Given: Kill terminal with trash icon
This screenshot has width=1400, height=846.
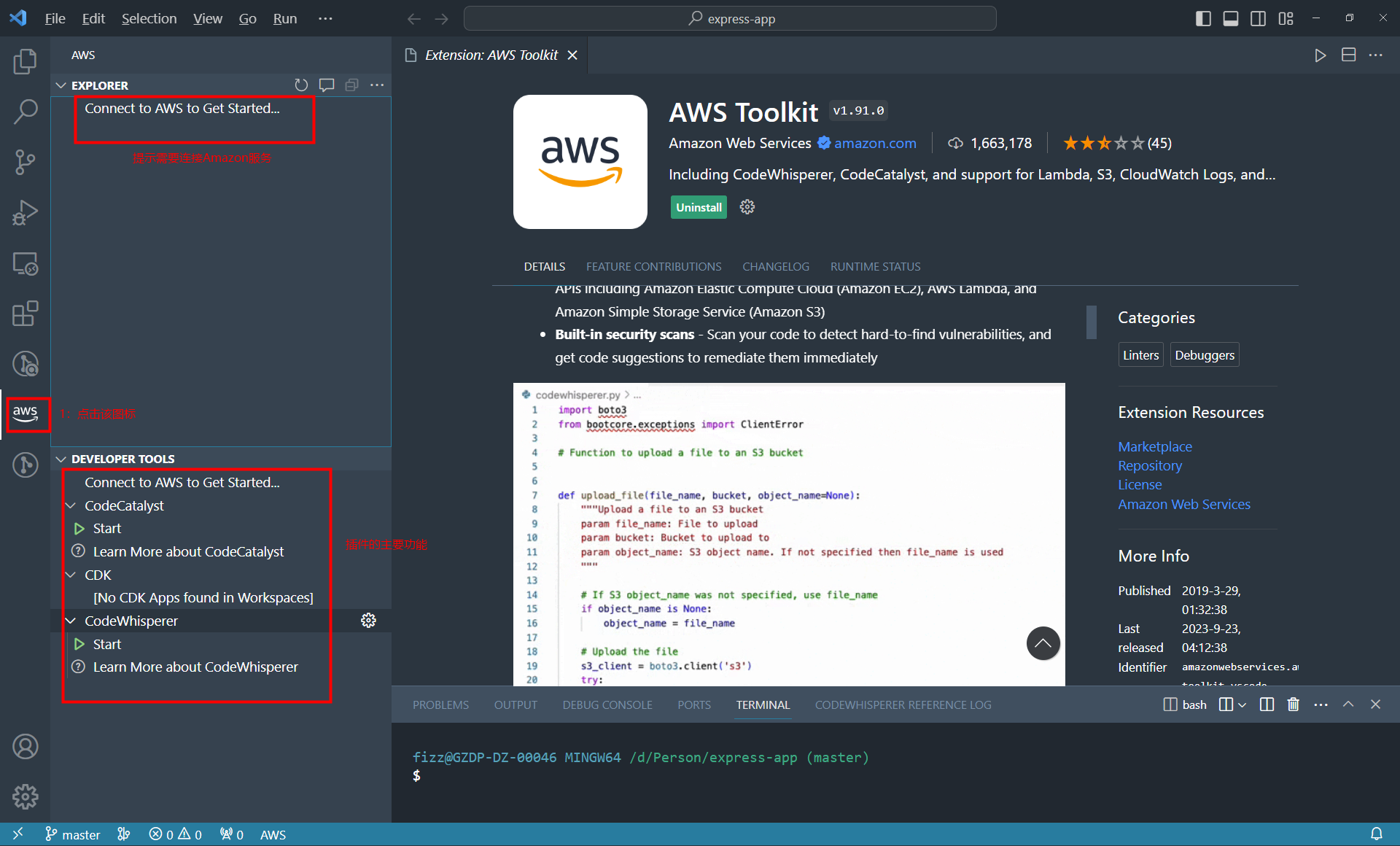Looking at the screenshot, I should point(1294,705).
